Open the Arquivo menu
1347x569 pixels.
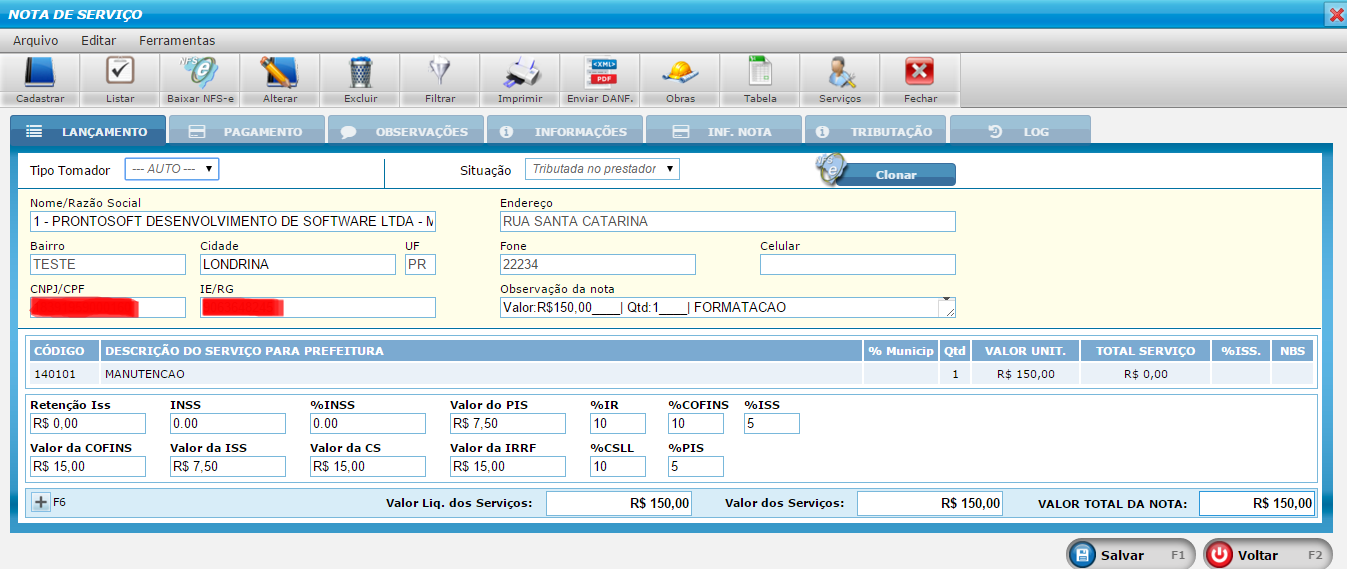35,41
